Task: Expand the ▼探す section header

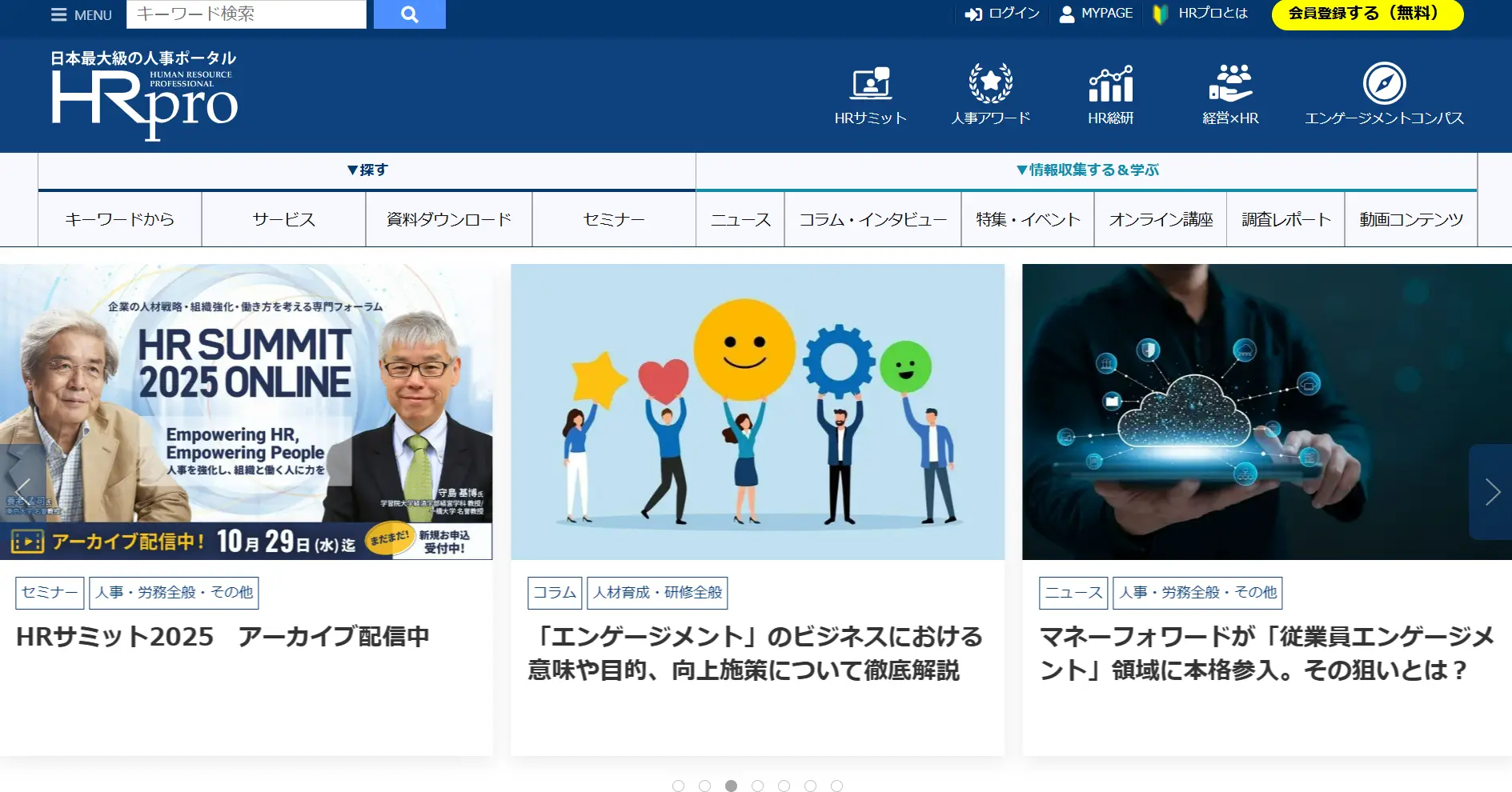Action: click(x=367, y=170)
